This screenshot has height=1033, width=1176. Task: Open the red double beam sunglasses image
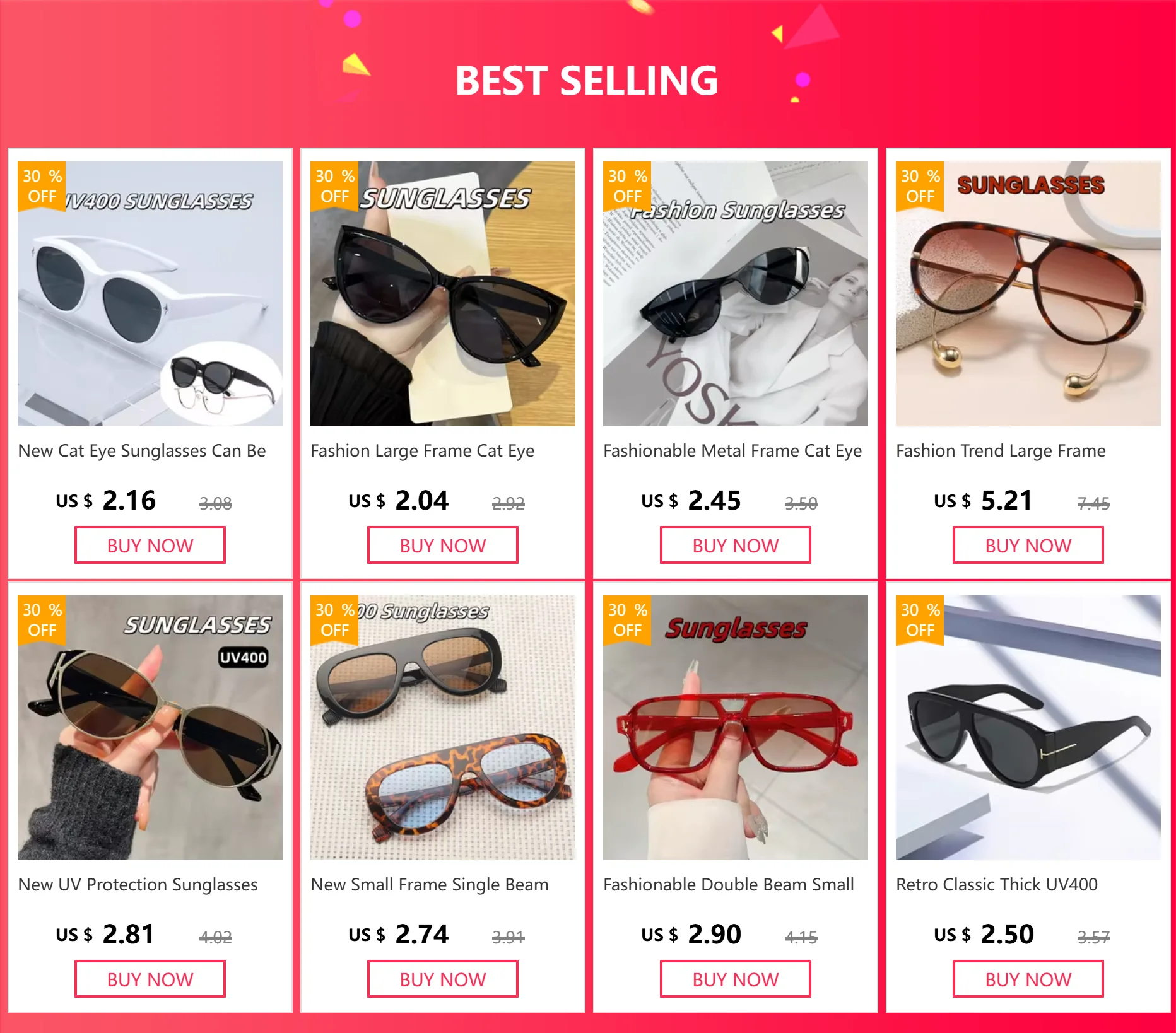pyautogui.click(x=736, y=728)
